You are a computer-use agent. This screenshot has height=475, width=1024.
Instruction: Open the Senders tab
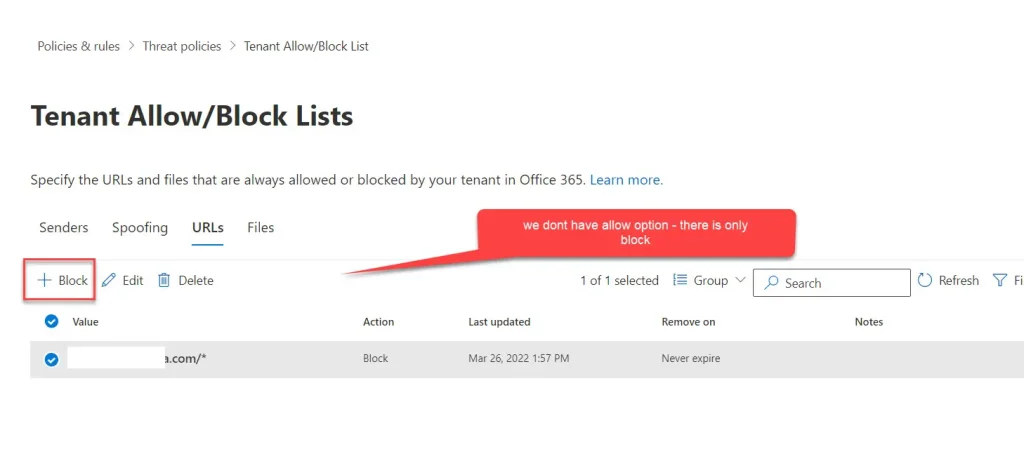pyautogui.click(x=63, y=228)
